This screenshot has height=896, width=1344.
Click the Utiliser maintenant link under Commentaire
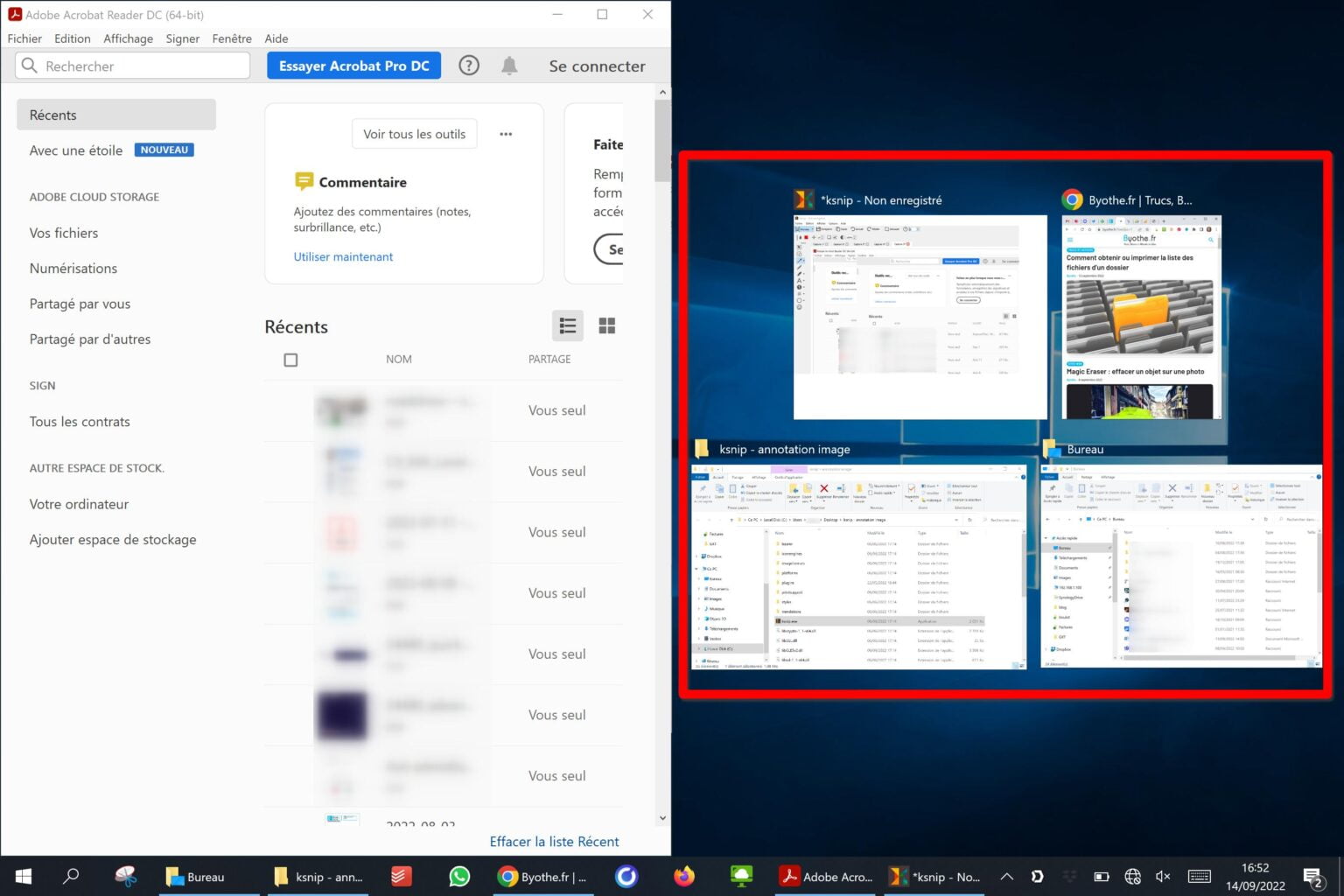coord(343,256)
